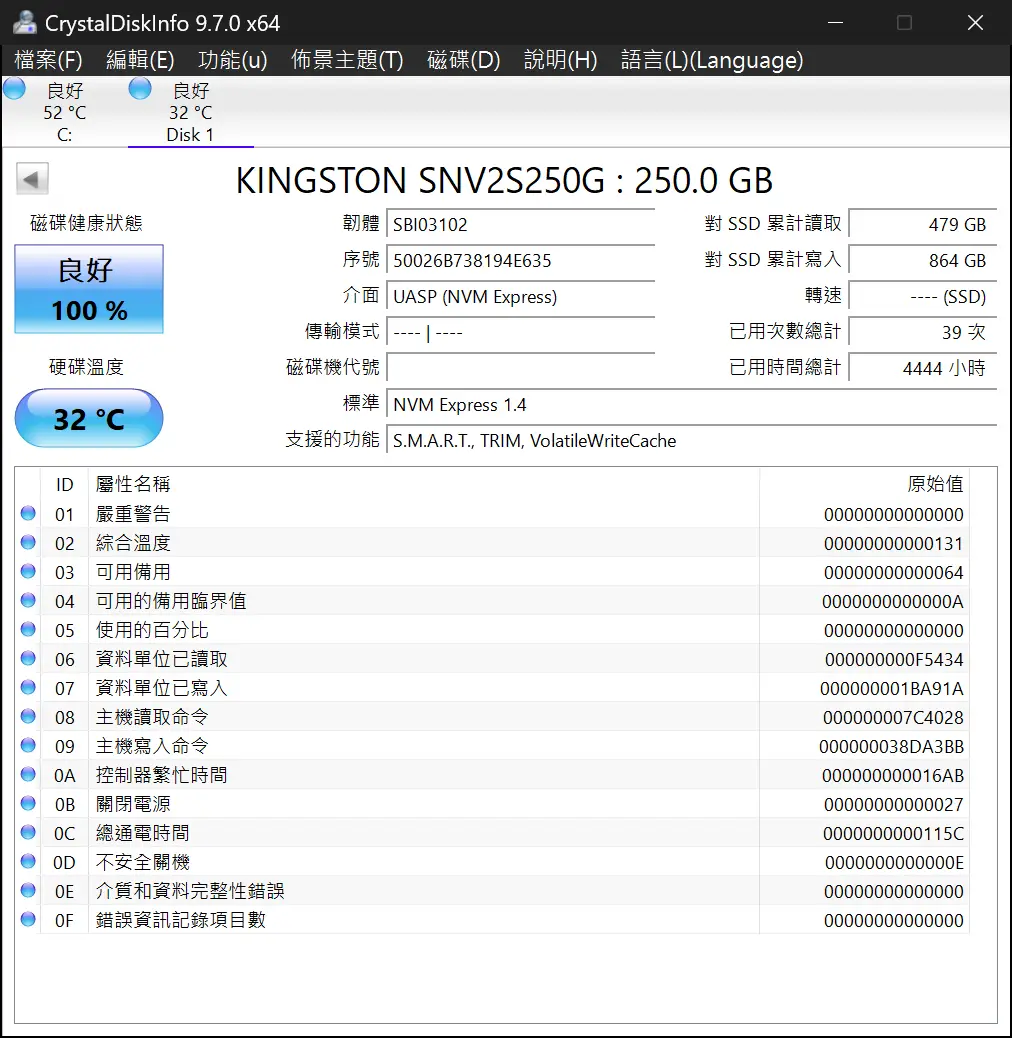This screenshot has width=1012, height=1038.
Task: Click the 良好 100 % health status button
Action: tap(89, 289)
